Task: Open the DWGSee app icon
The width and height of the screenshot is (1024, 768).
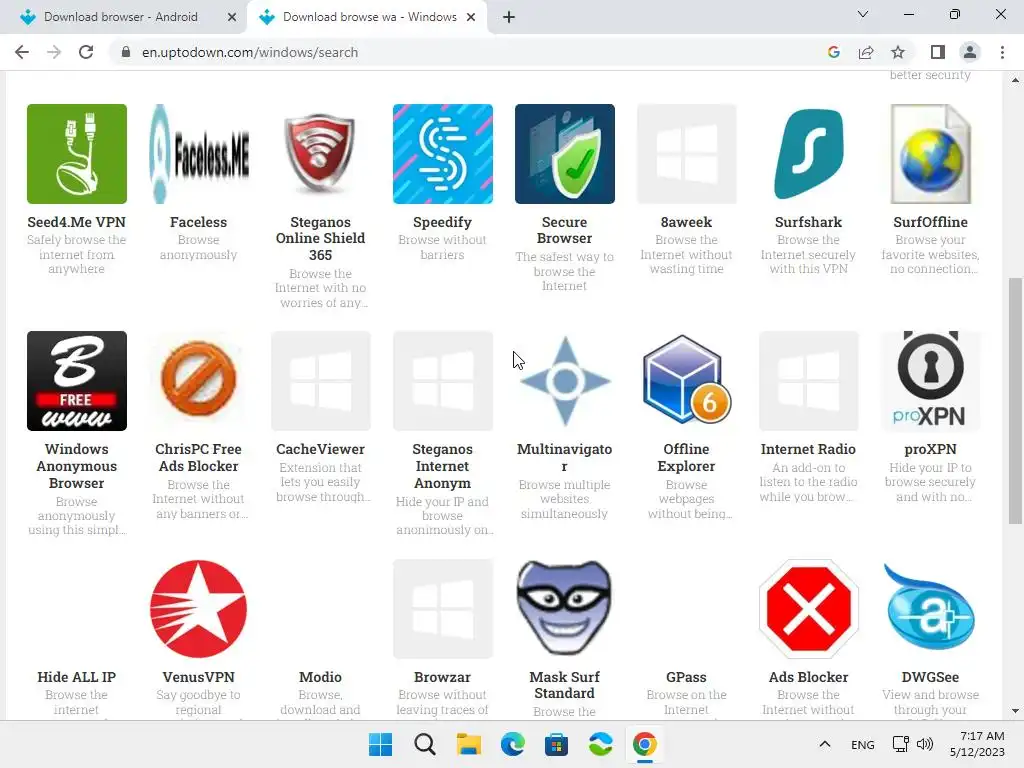Action: click(x=930, y=607)
